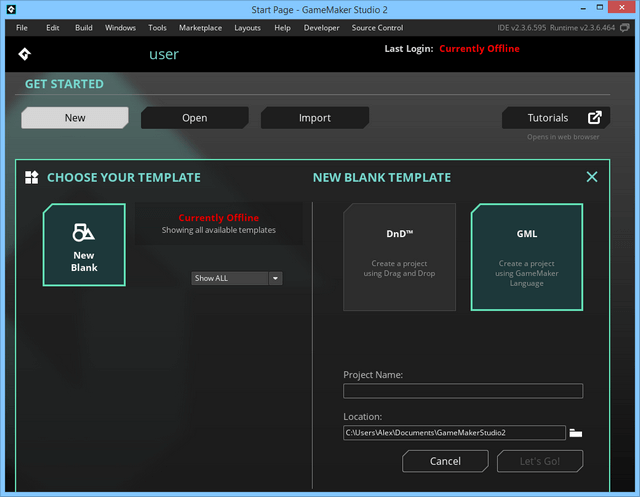Click the Project Name text field
This screenshot has width=640, height=497.
tap(463, 391)
